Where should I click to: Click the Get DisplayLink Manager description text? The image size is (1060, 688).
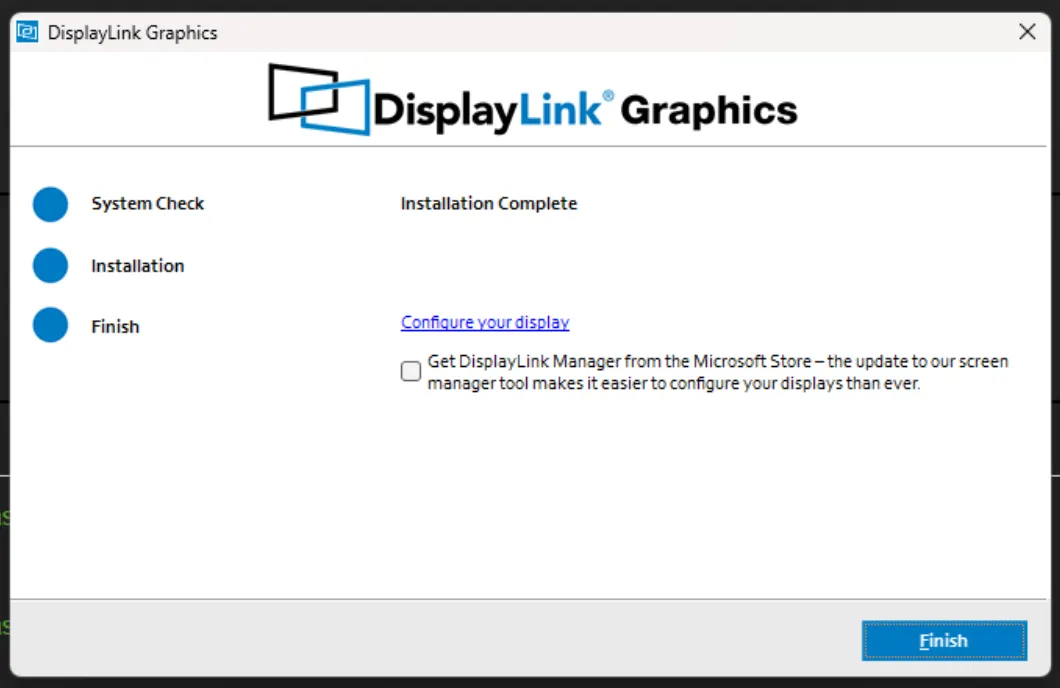tap(717, 372)
